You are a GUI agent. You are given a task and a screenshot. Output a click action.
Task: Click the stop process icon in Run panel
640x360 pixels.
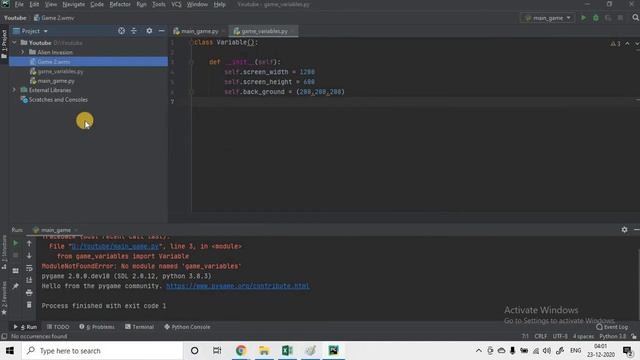point(16,256)
